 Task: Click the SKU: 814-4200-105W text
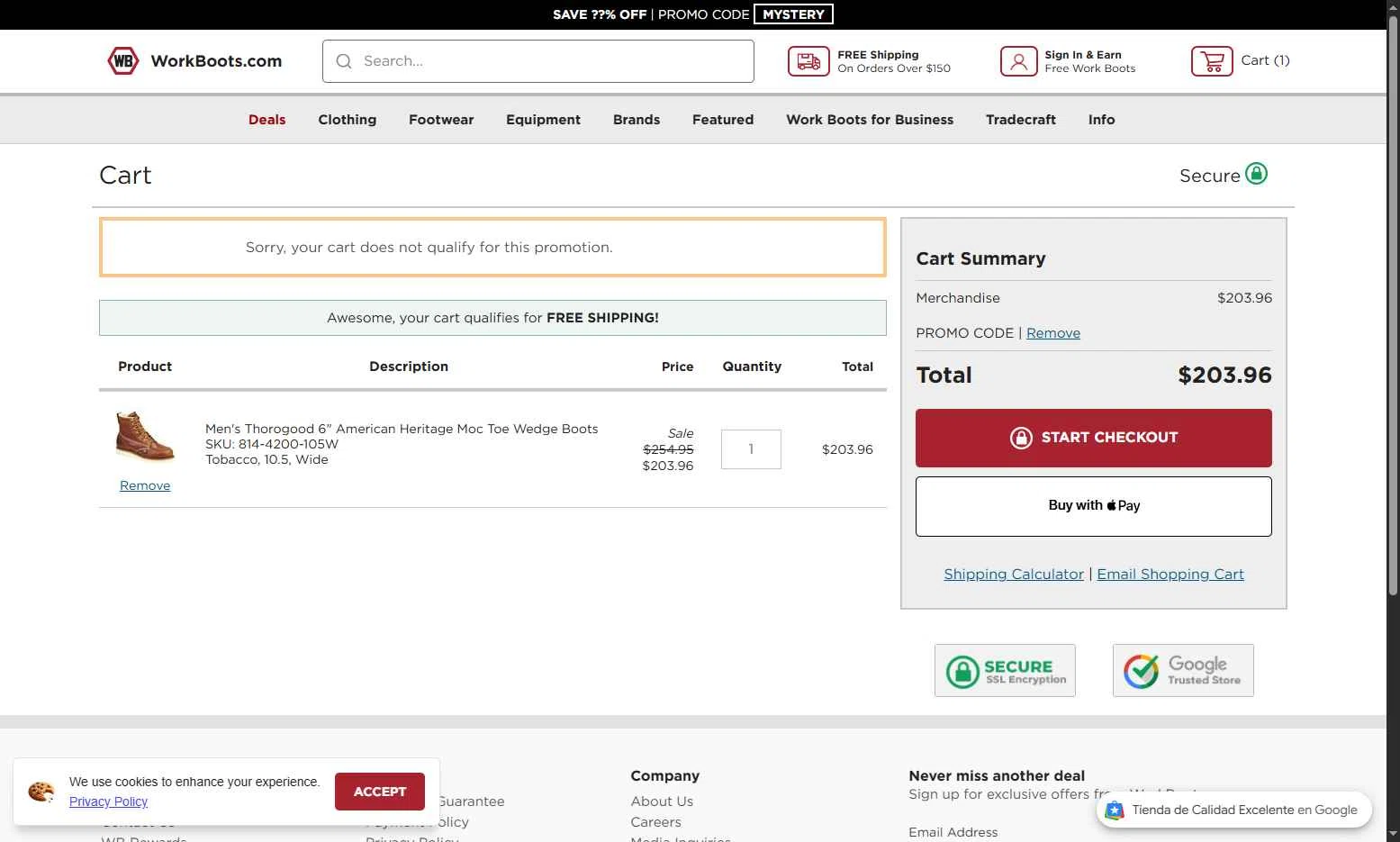[x=272, y=444]
